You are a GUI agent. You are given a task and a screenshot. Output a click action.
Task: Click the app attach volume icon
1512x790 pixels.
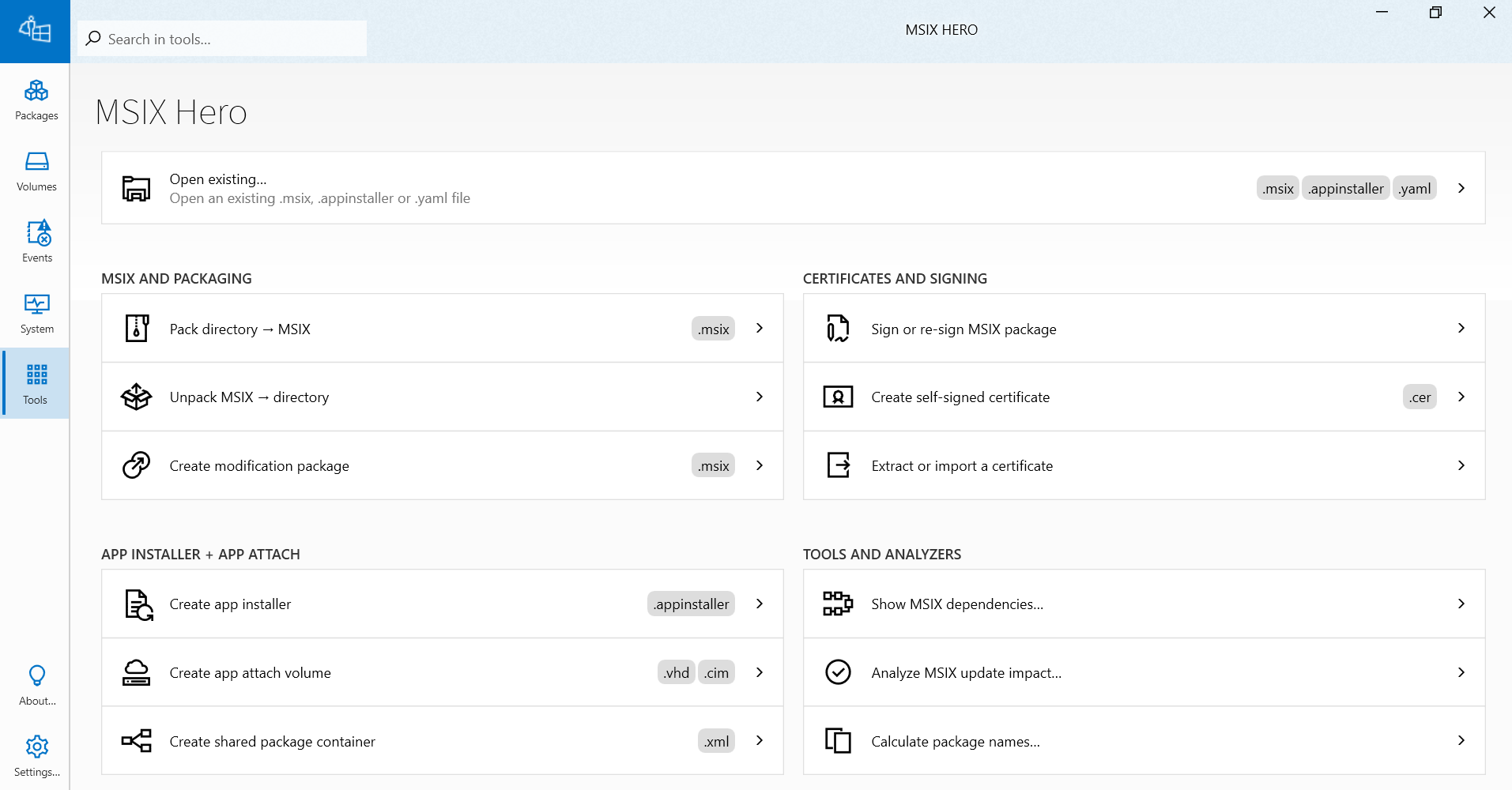[x=137, y=672]
